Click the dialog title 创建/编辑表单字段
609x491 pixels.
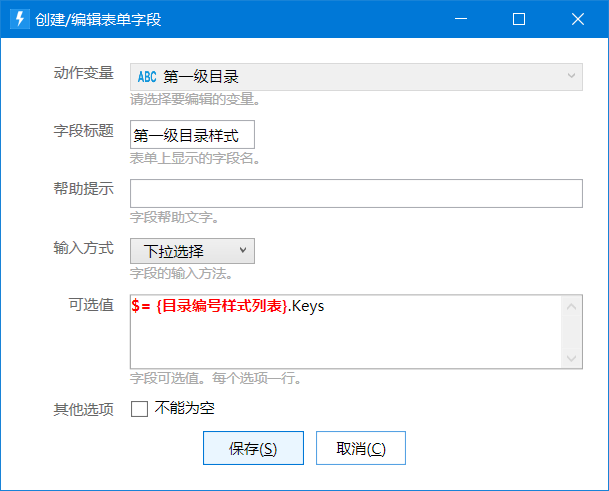pyautogui.click(x=98, y=19)
